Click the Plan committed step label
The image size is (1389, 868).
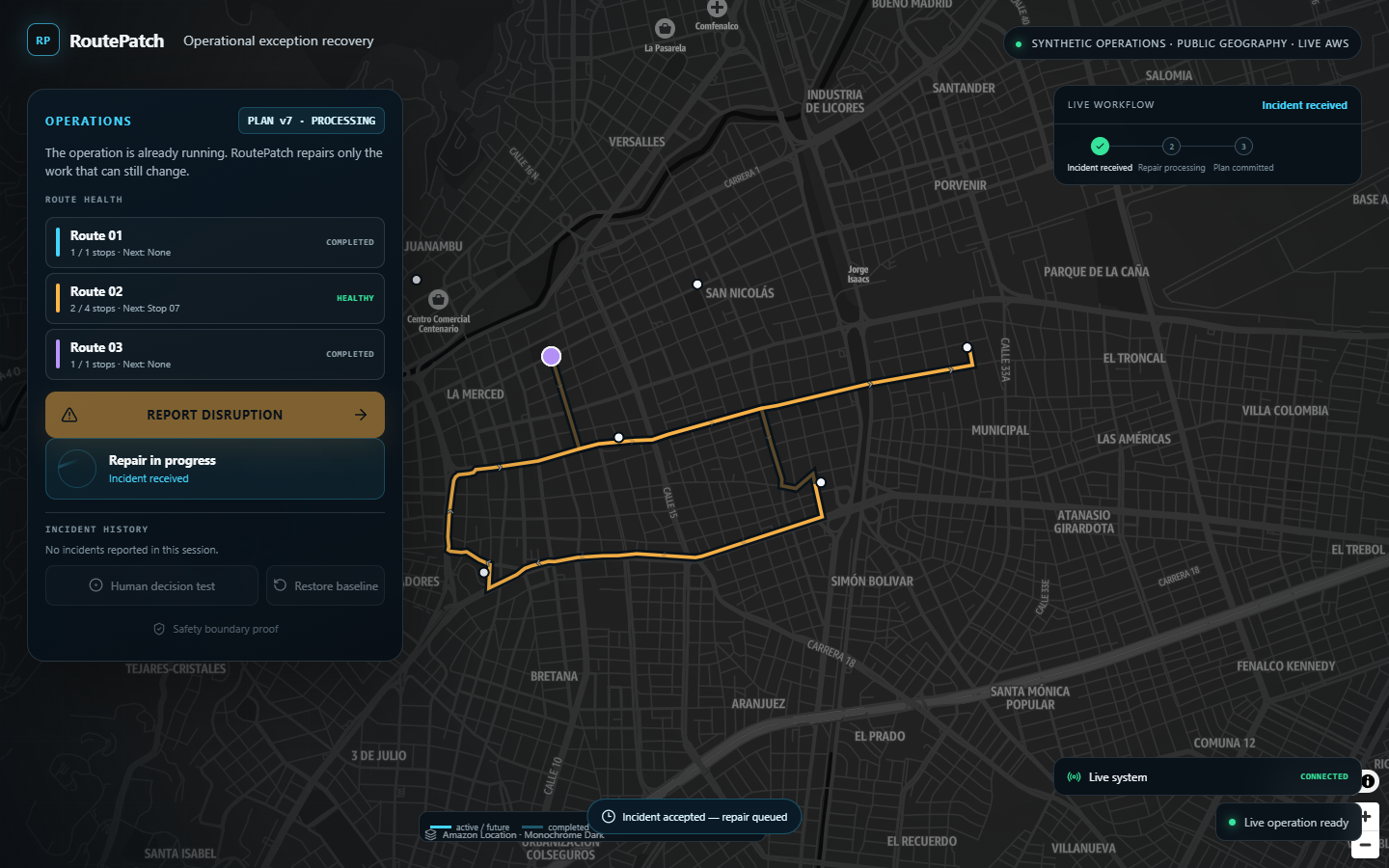pyautogui.click(x=1243, y=168)
